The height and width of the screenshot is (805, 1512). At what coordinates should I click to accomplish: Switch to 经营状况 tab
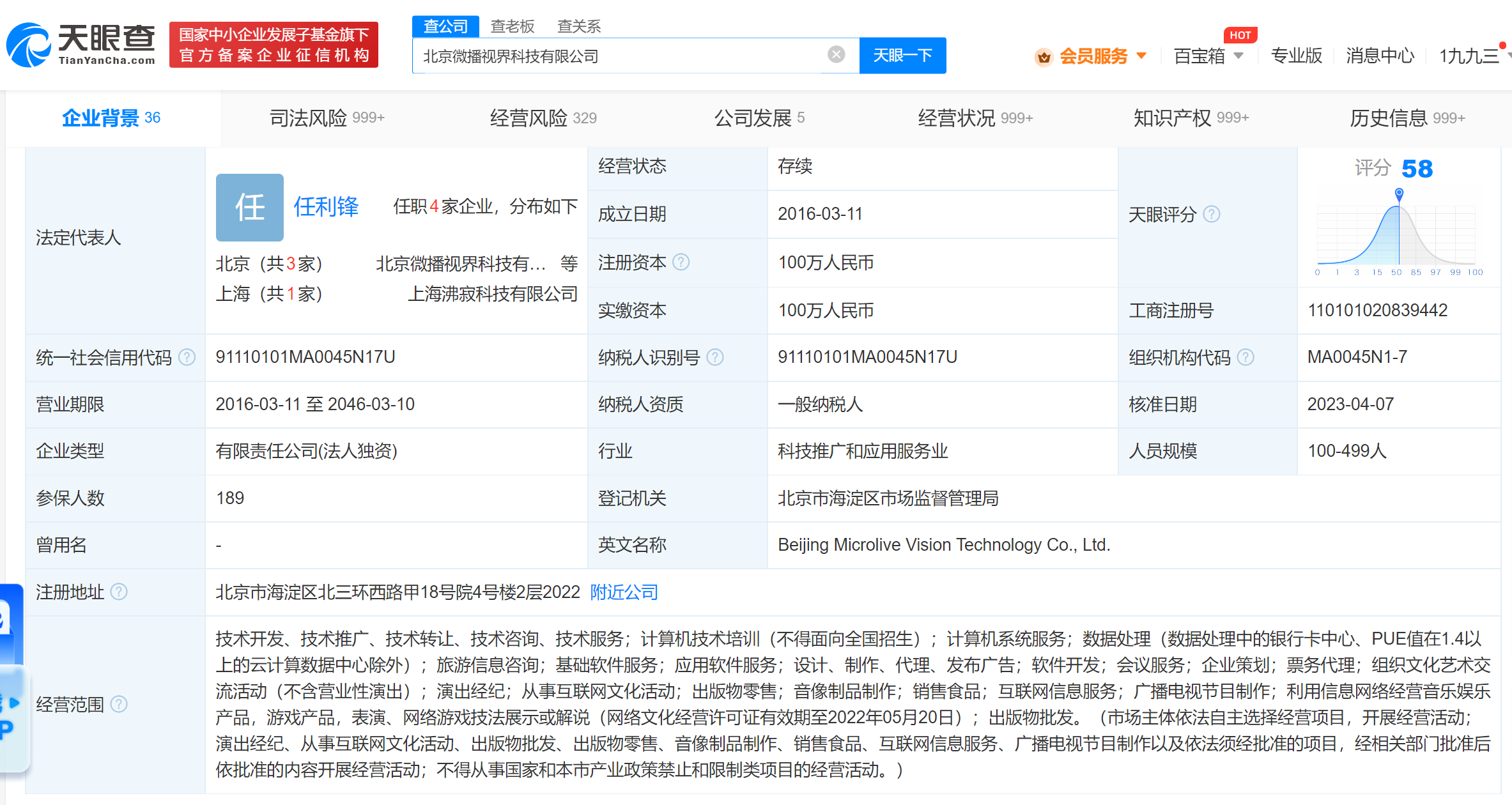click(x=975, y=118)
